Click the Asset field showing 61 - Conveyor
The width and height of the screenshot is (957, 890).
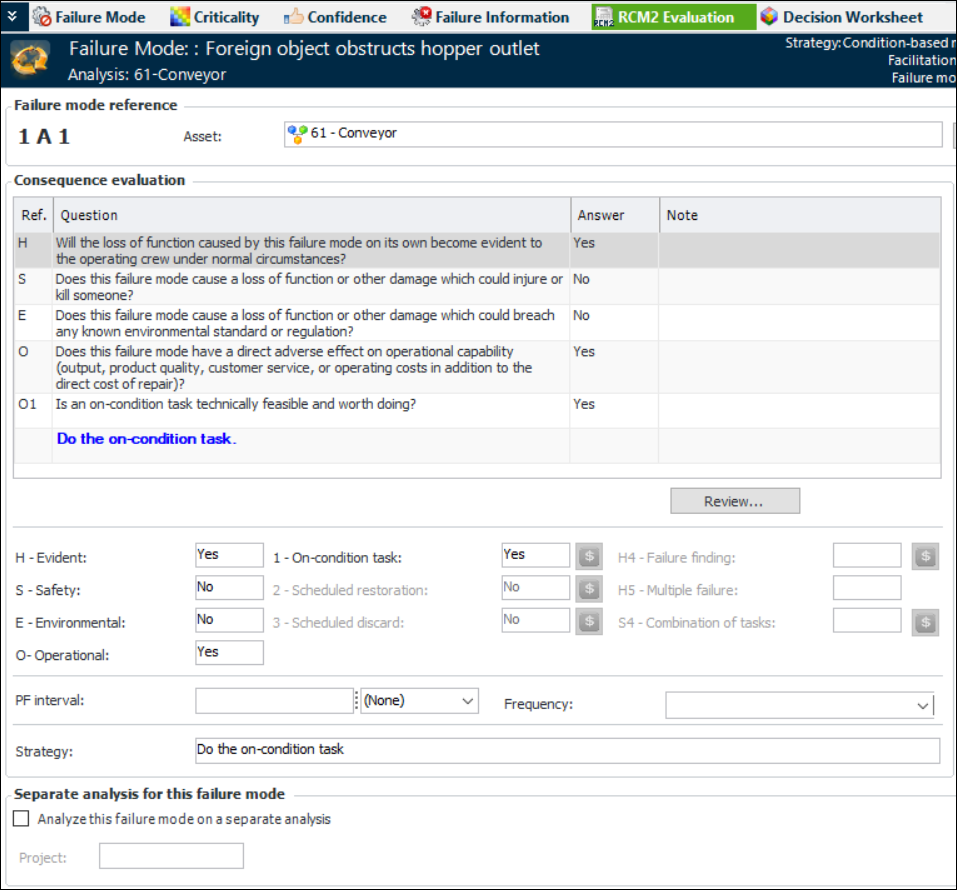[x=613, y=134]
